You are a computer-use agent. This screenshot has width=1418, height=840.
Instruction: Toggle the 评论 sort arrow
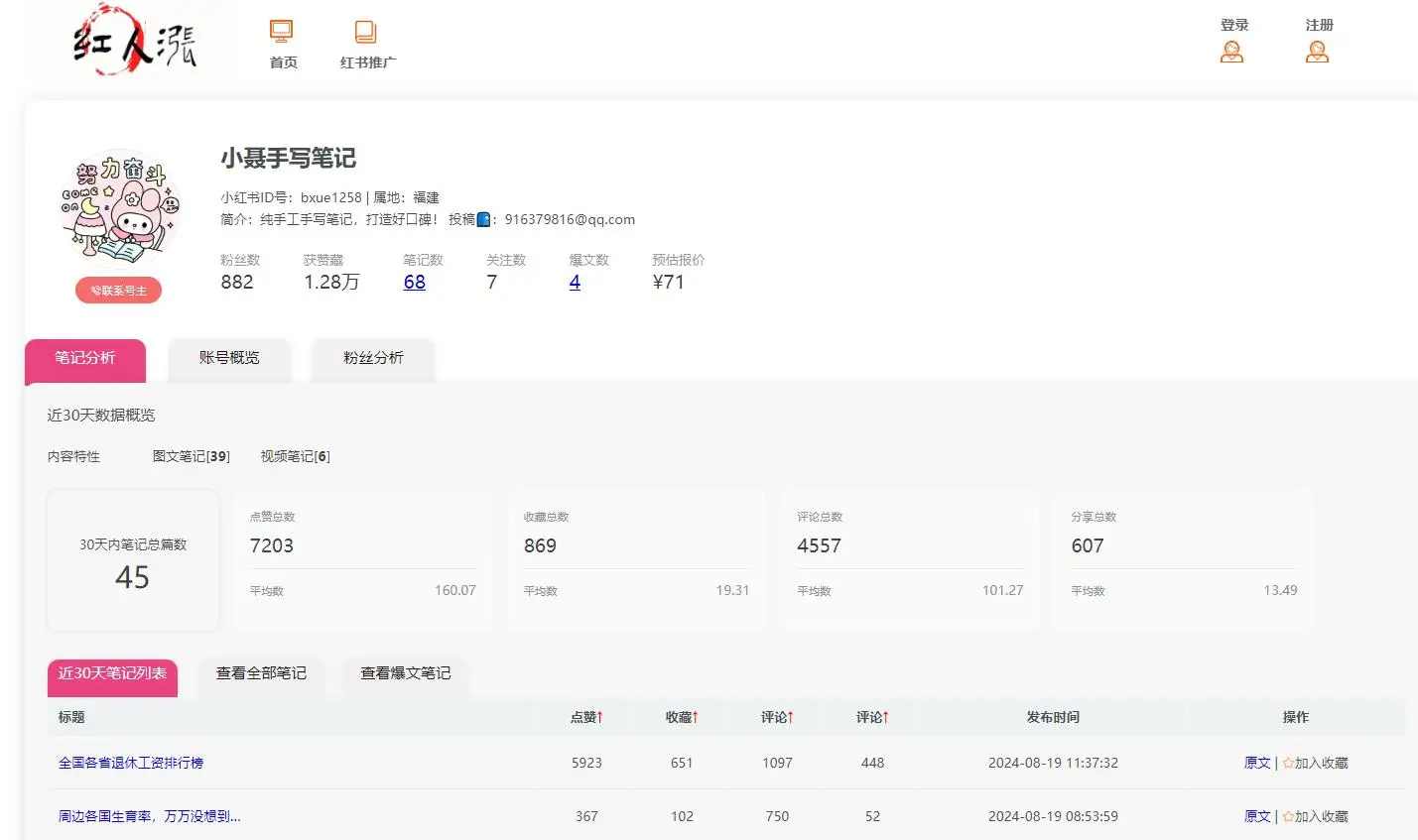[x=792, y=717]
